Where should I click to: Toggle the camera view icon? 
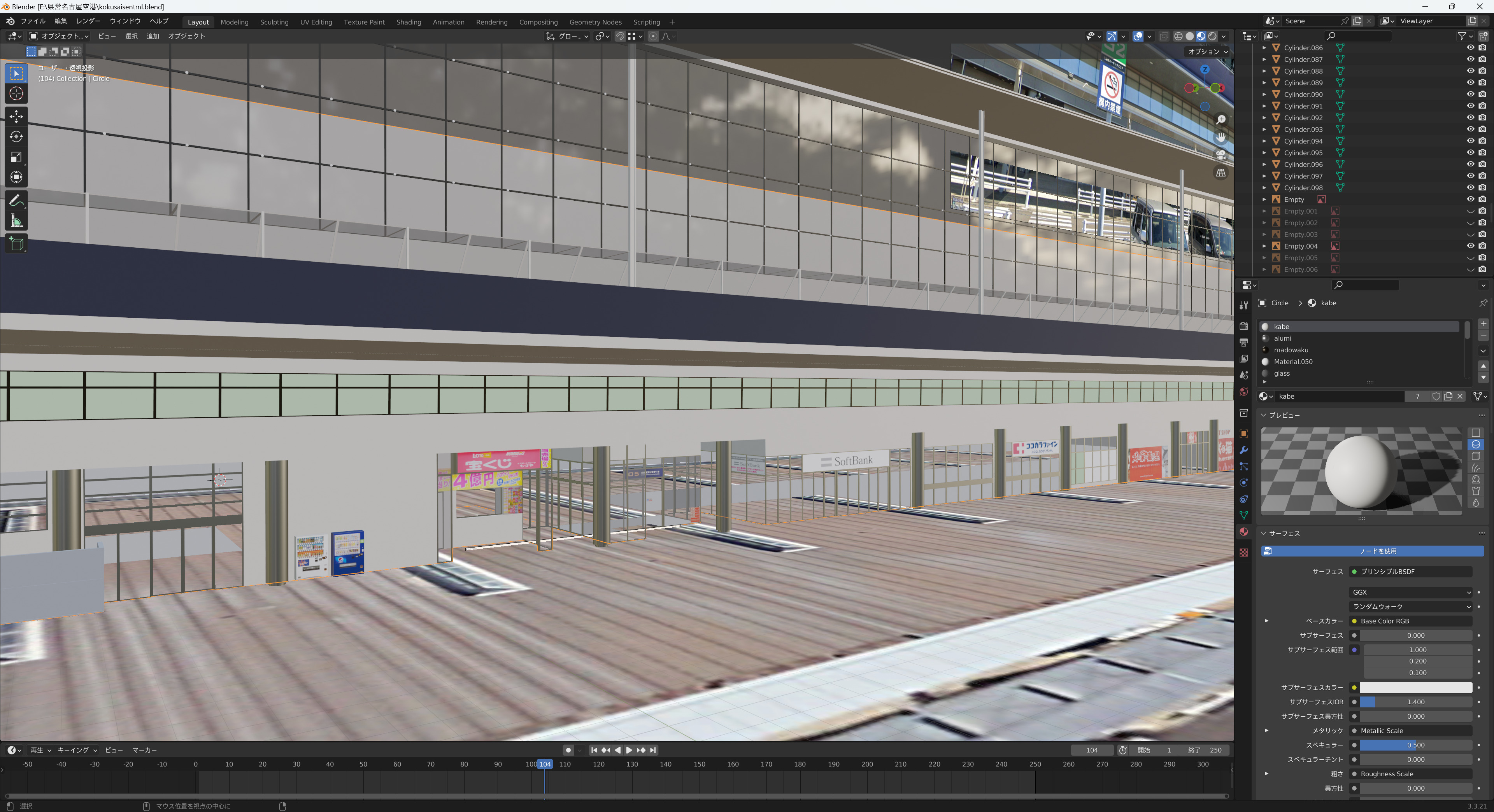click(x=1221, y=155)
